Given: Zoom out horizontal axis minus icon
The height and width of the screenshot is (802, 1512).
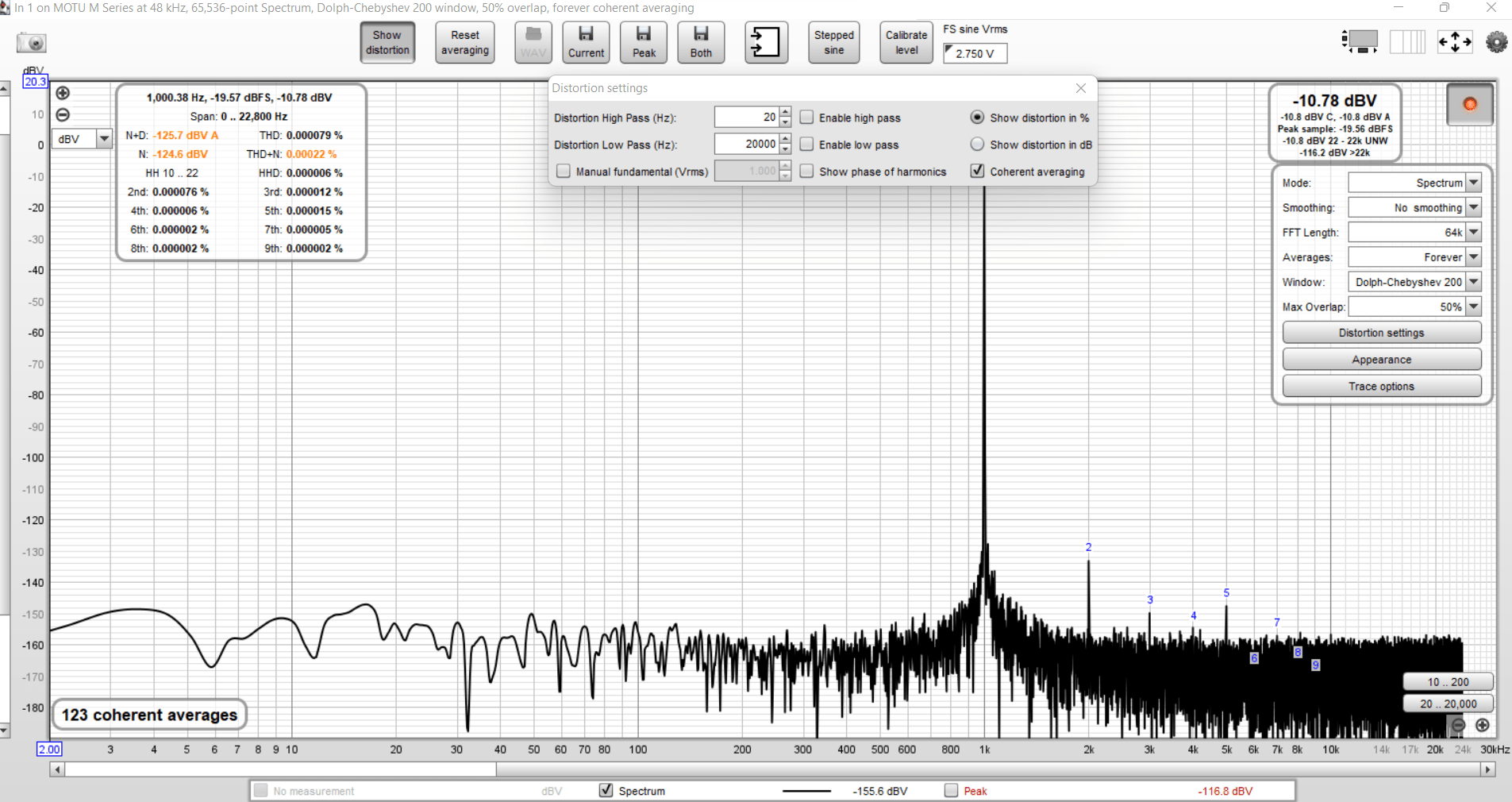Looking at the screenshot, I should click(1458, 725).
